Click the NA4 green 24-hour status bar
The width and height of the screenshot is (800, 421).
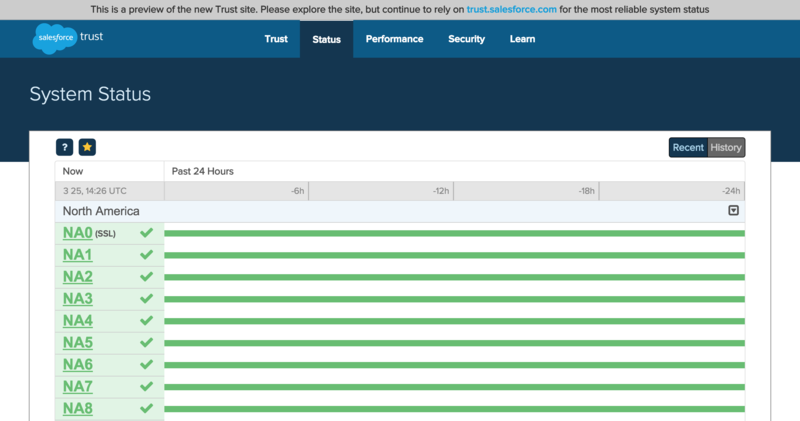pyautogui.click(x=455, y=321)
